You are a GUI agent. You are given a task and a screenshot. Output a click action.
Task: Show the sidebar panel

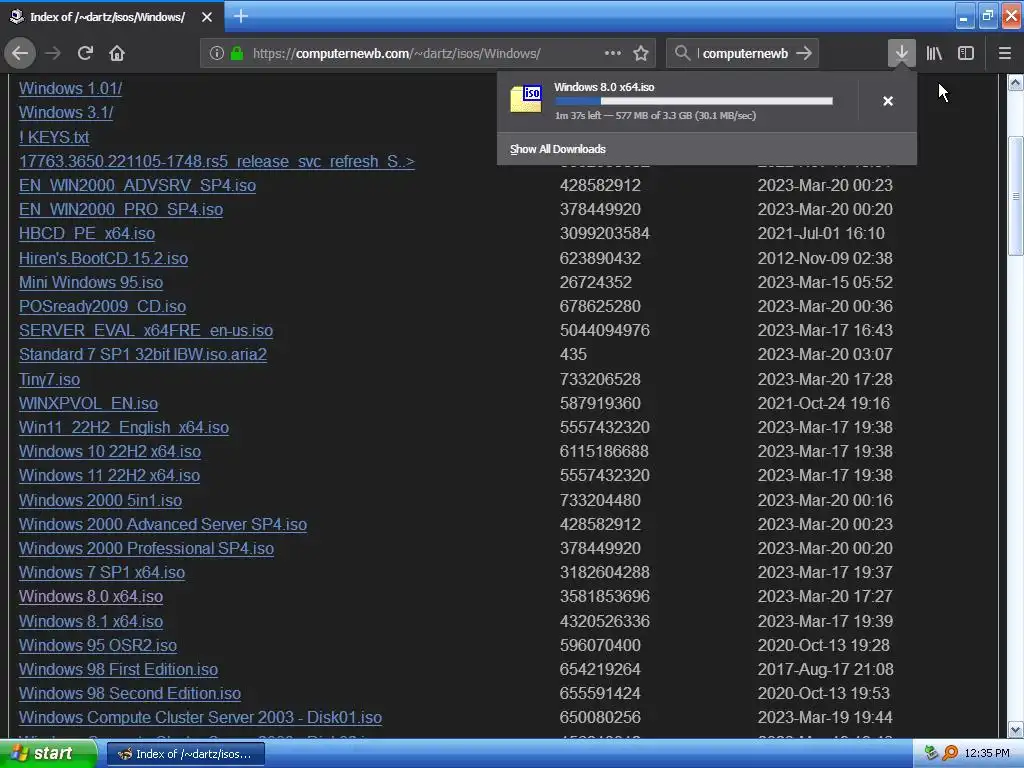[x=966, y=53]
